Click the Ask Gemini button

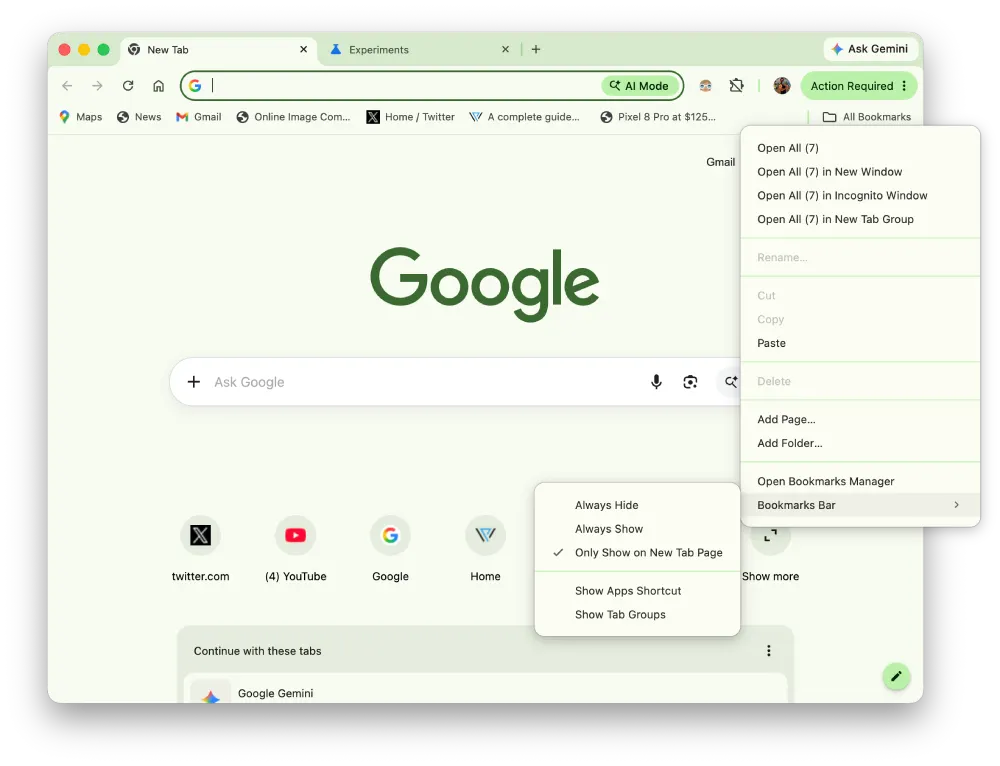871,48
